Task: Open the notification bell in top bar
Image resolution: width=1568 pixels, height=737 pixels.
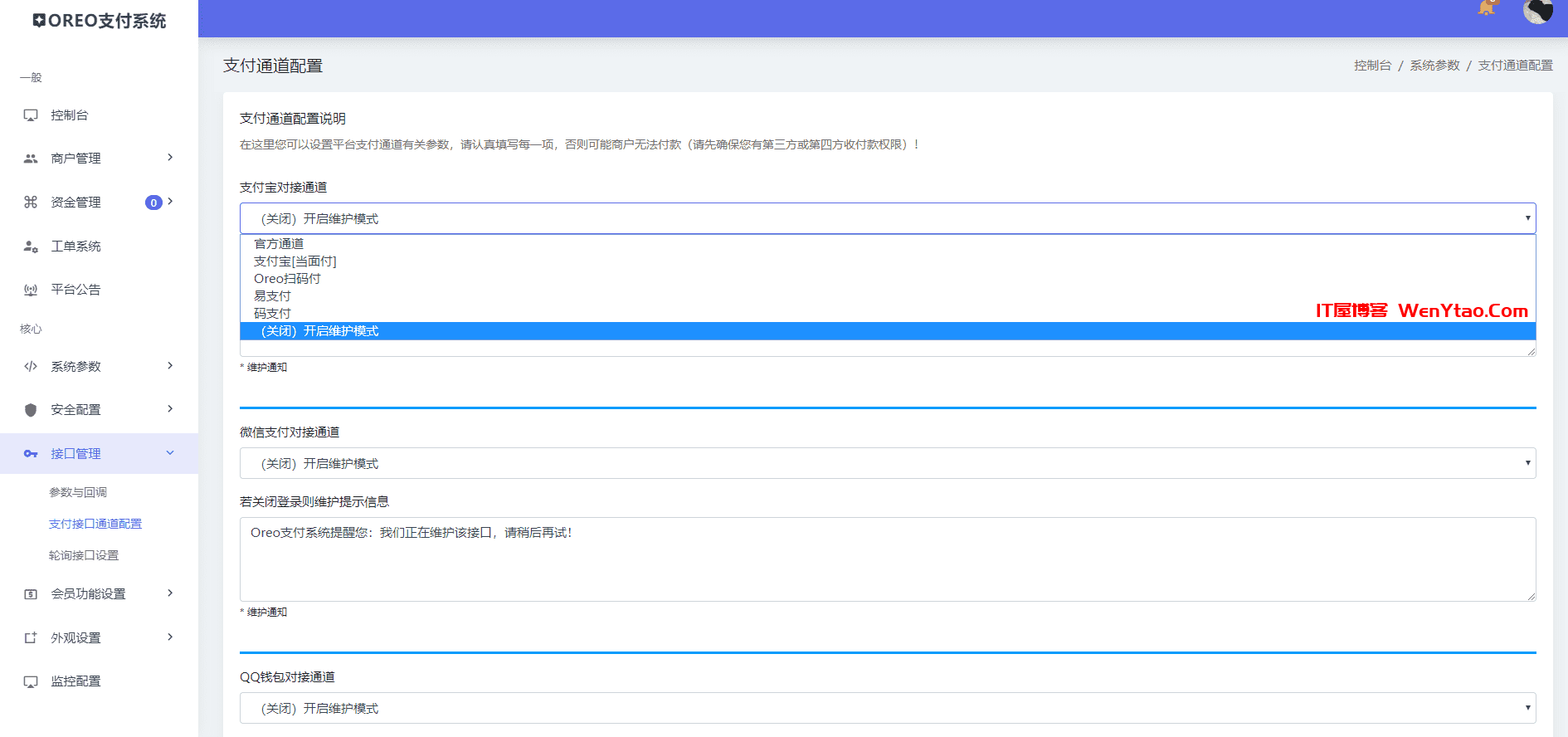Action: point(1488,8)
